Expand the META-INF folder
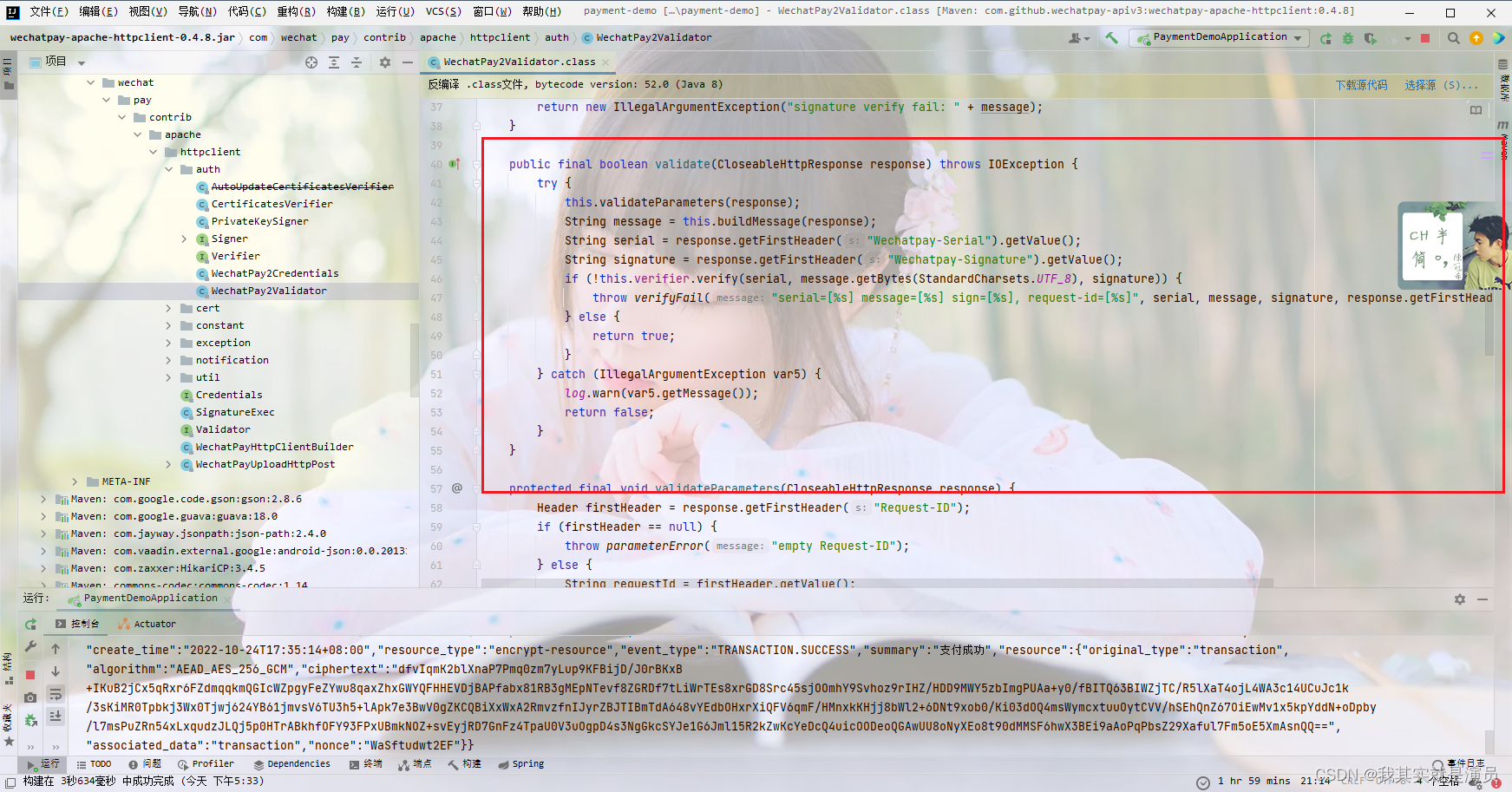The height and width of the screenshot is (792, 1512). [75, 481]
